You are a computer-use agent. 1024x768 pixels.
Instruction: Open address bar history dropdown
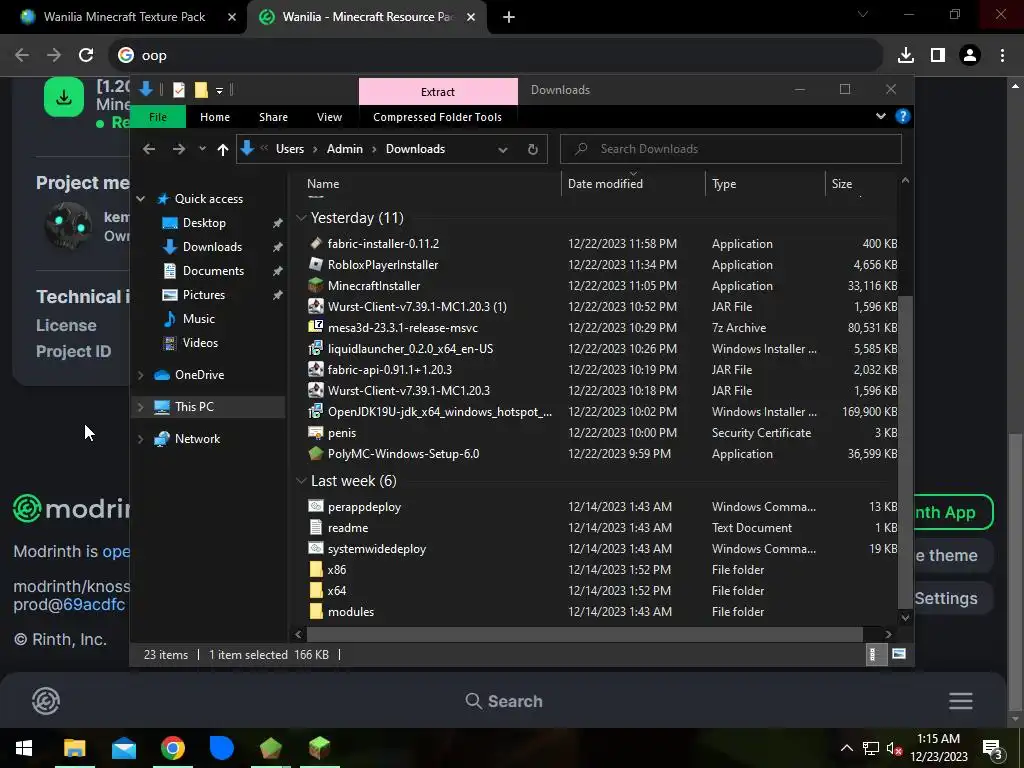coord(503,150)
